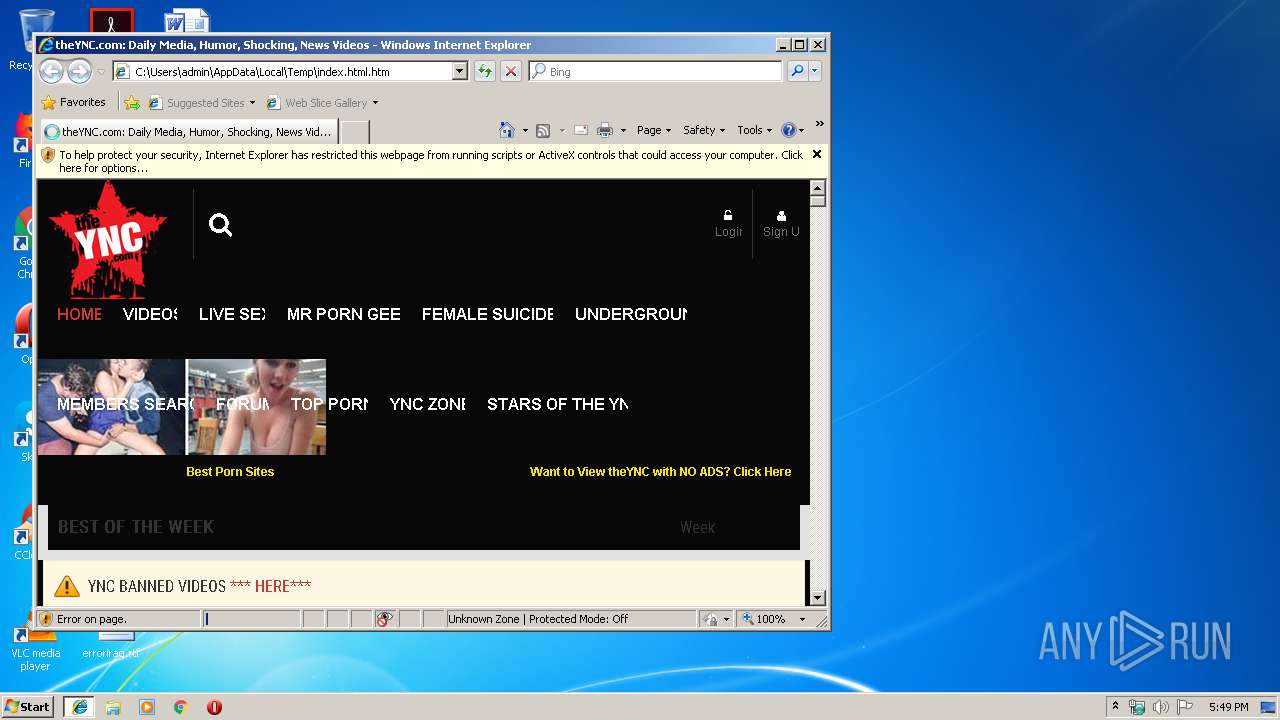This screenshot has height=720, width=1280.
Task: Click the page scrollbar up arrow
Action: click(817, 188)
